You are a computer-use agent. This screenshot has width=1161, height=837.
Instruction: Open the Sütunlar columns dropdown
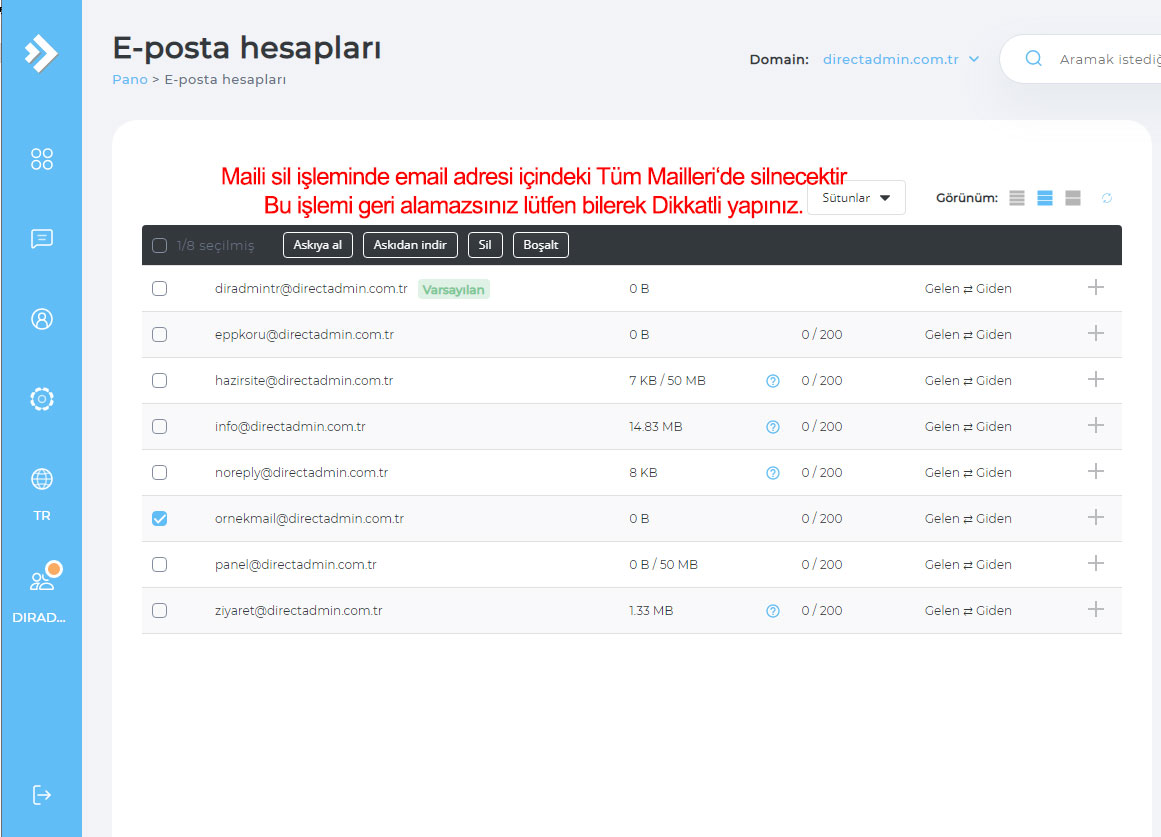pos(856,198)
